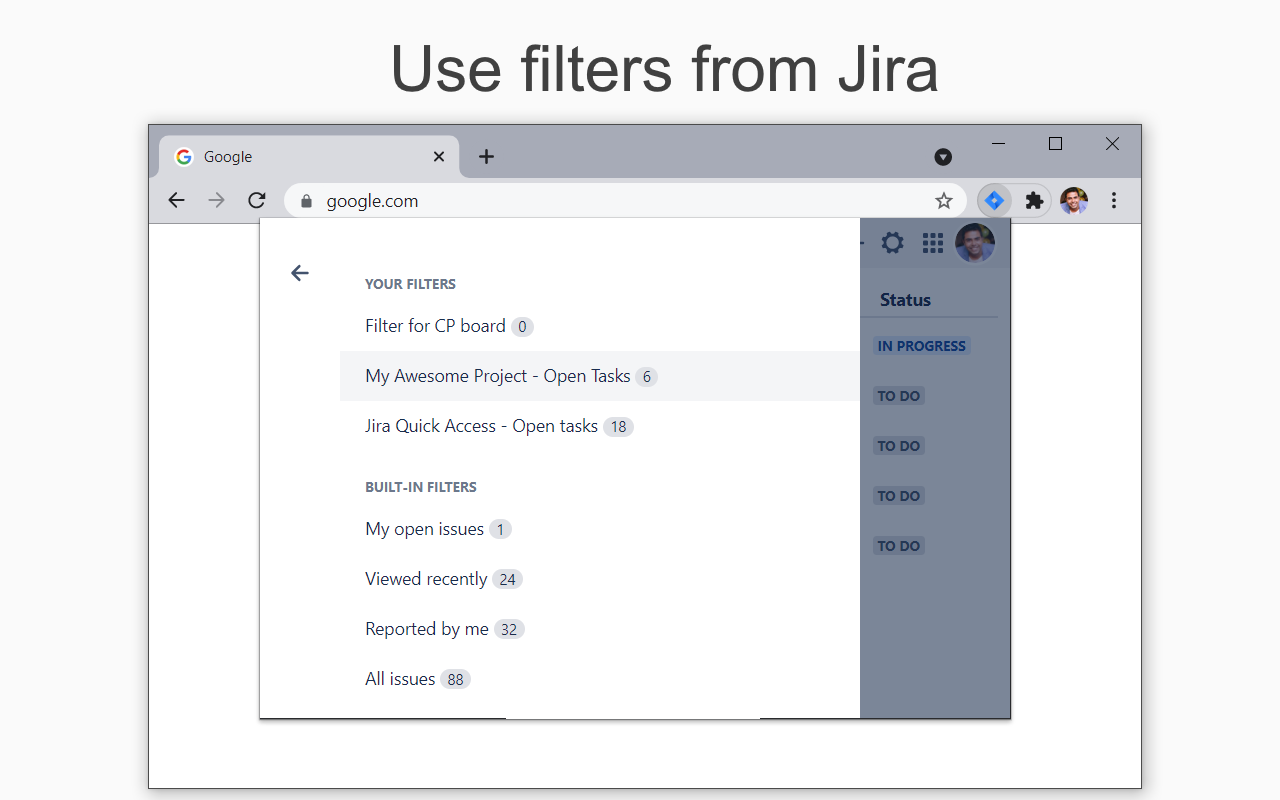View site info via the lock icon

tap(306, 201)
